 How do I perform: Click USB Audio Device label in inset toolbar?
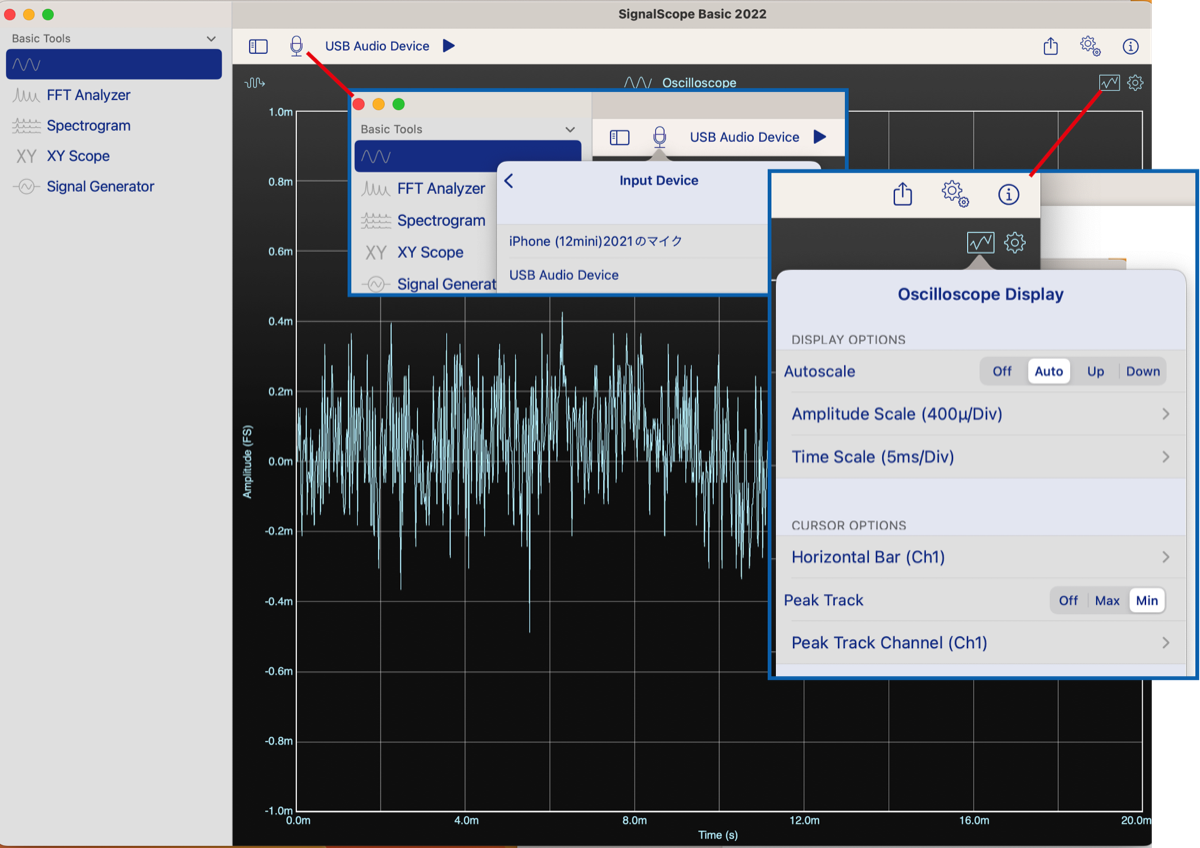point(744,137)
